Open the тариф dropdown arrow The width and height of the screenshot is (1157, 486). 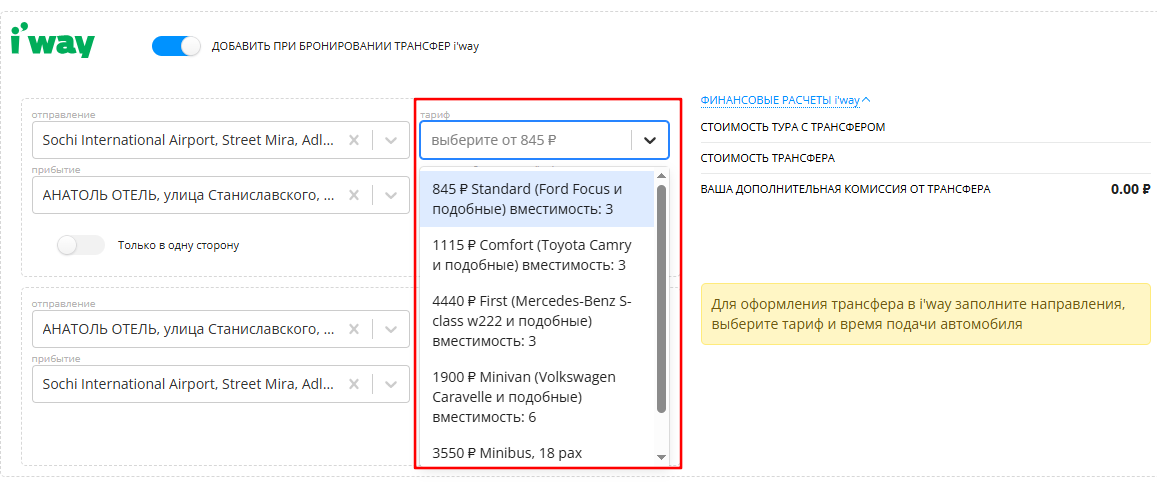point(650,140)
